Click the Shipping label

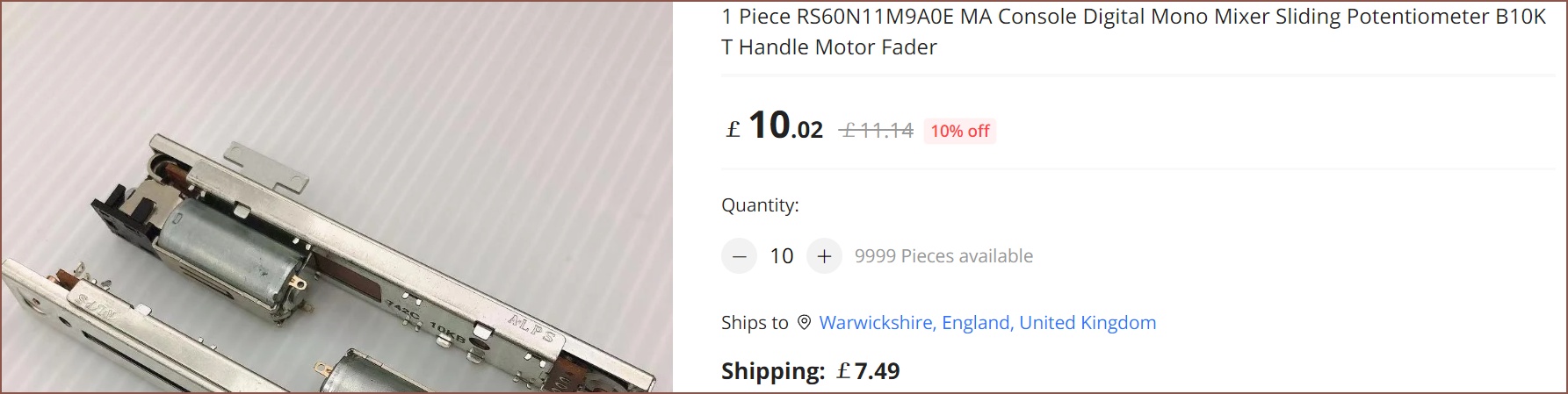pyautogui.click(x=773, y=371)
